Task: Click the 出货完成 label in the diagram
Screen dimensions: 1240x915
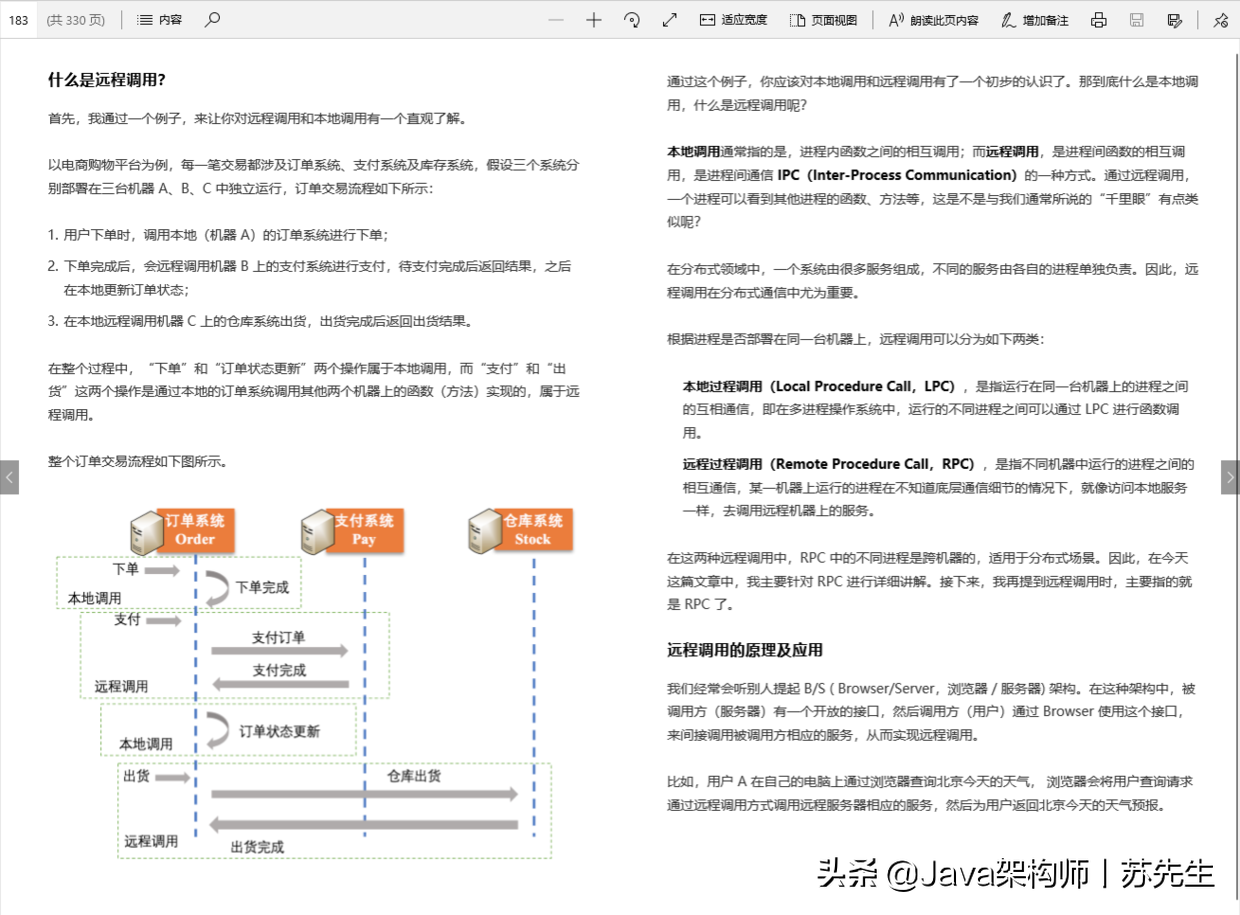Action: click(x=257, y=847)
